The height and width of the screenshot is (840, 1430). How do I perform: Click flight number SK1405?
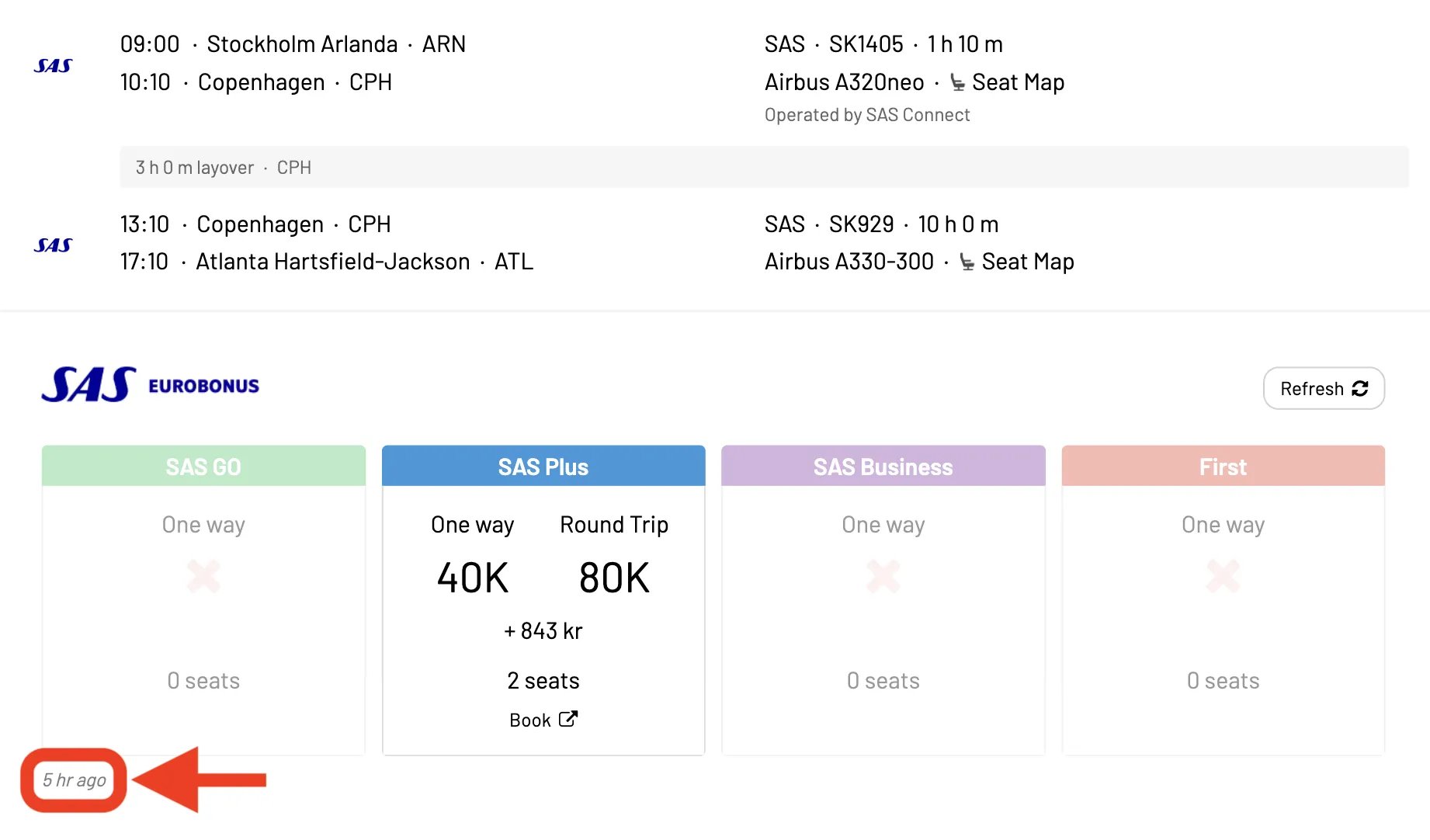pos(866,44)
